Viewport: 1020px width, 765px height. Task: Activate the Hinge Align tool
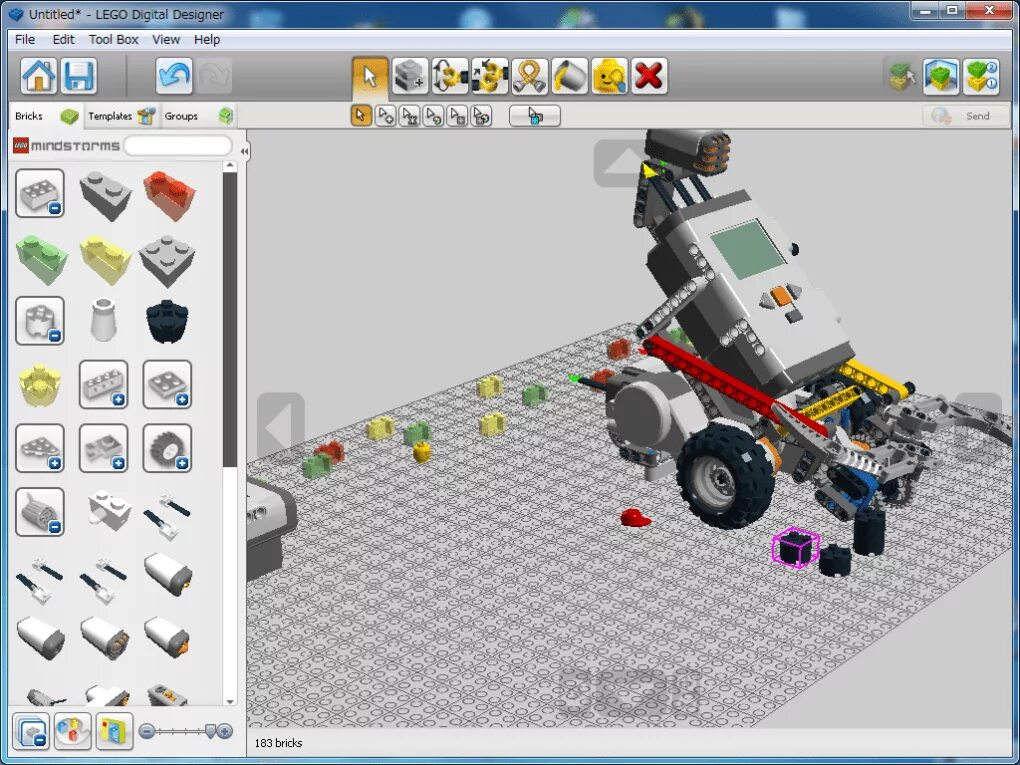click(x=490, y=76)
